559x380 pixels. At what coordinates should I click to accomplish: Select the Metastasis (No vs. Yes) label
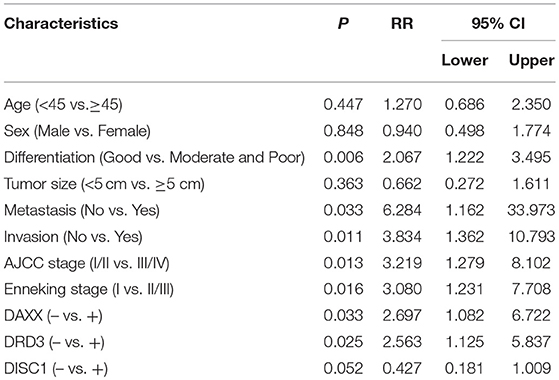pyautogui.click(x=82, y=210)
